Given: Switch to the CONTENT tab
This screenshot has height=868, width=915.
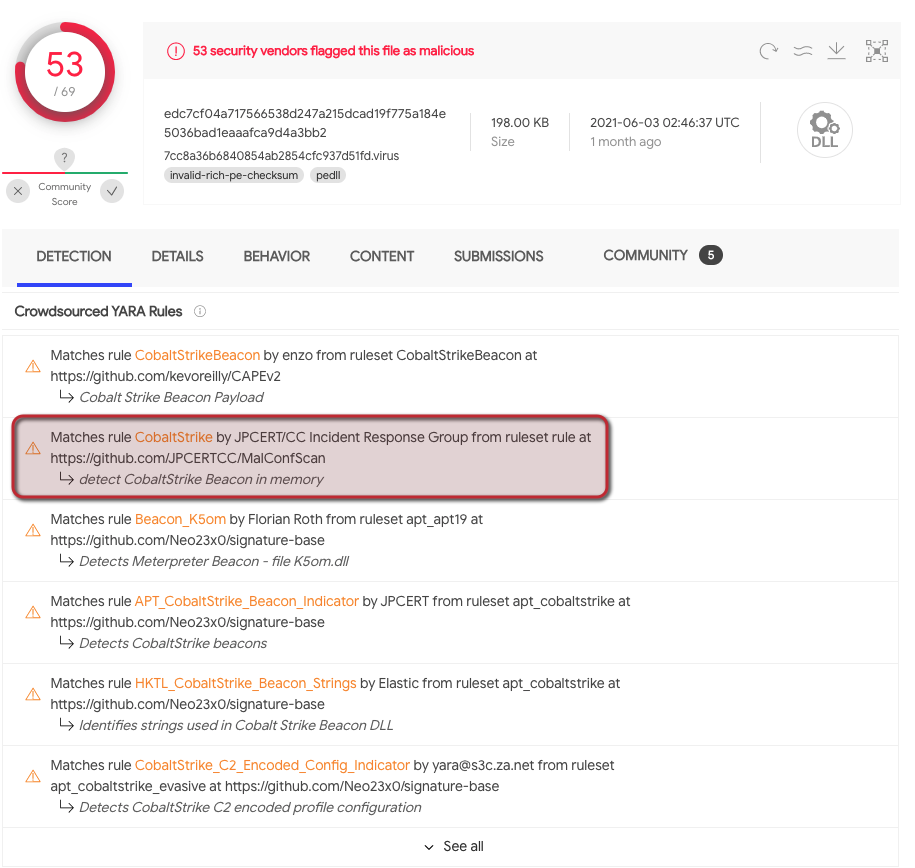Looking at the screenshot, I should click(x=382, y=256).
